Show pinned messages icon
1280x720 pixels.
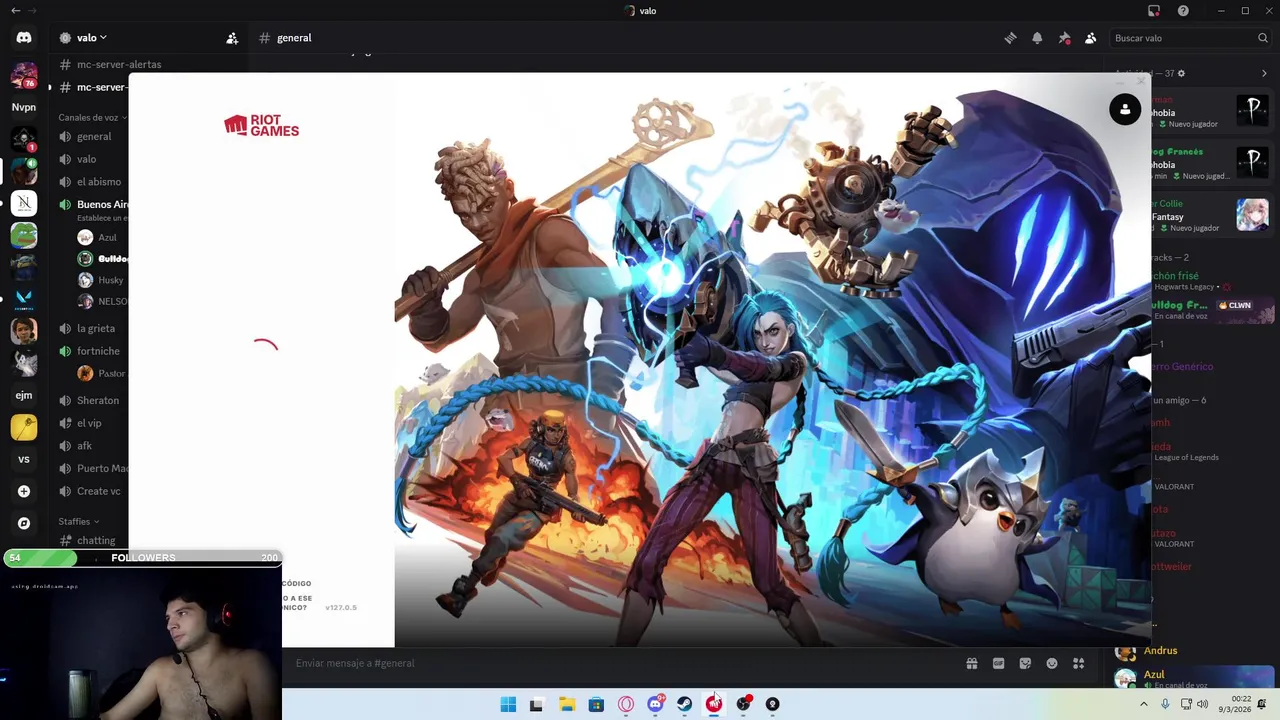1064,38
